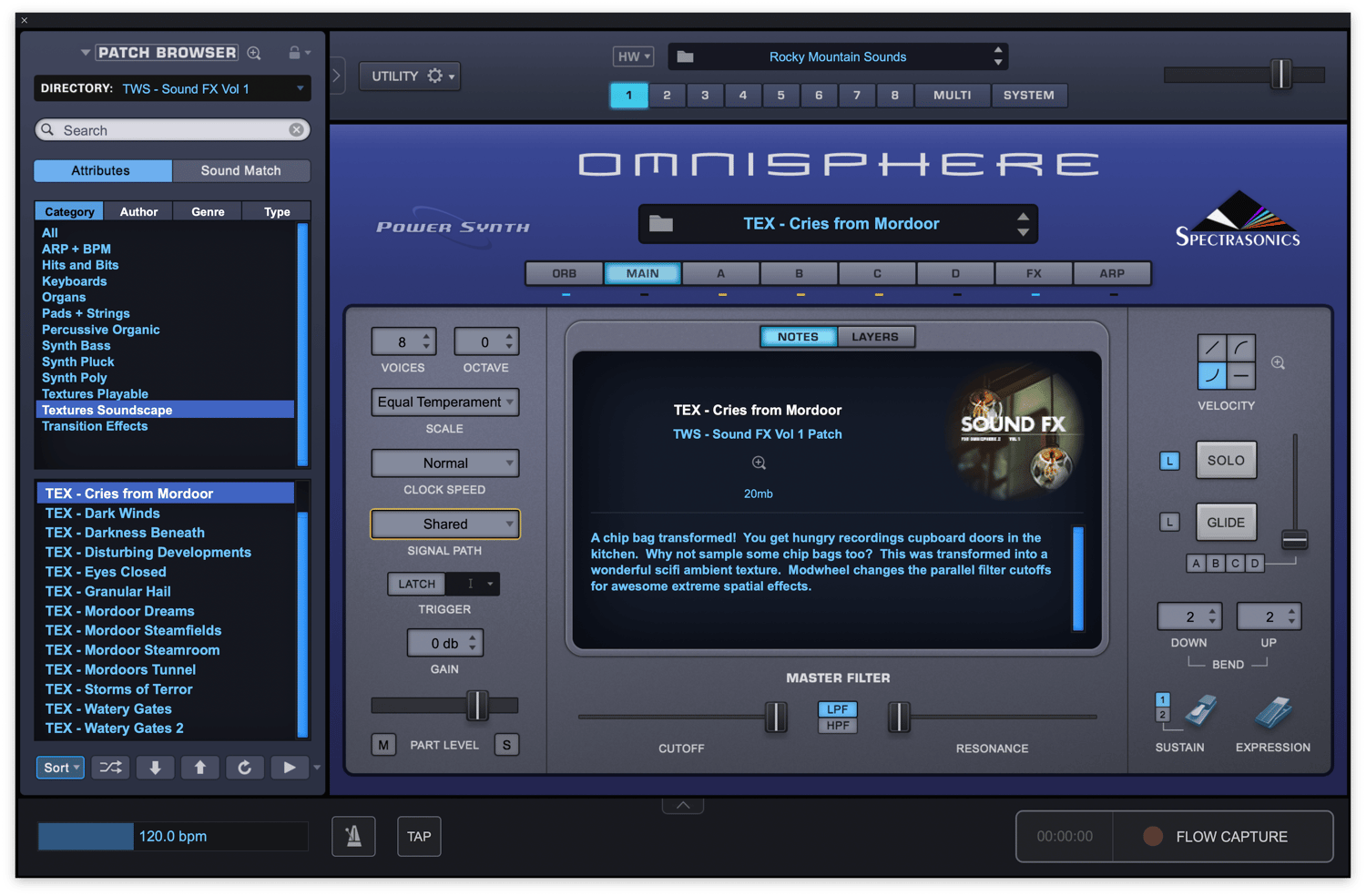Image resolution: width=1366 pixels, height=896 pixels.
Task: Open the Equal Temperament scale dropdown
Action: 445,402
